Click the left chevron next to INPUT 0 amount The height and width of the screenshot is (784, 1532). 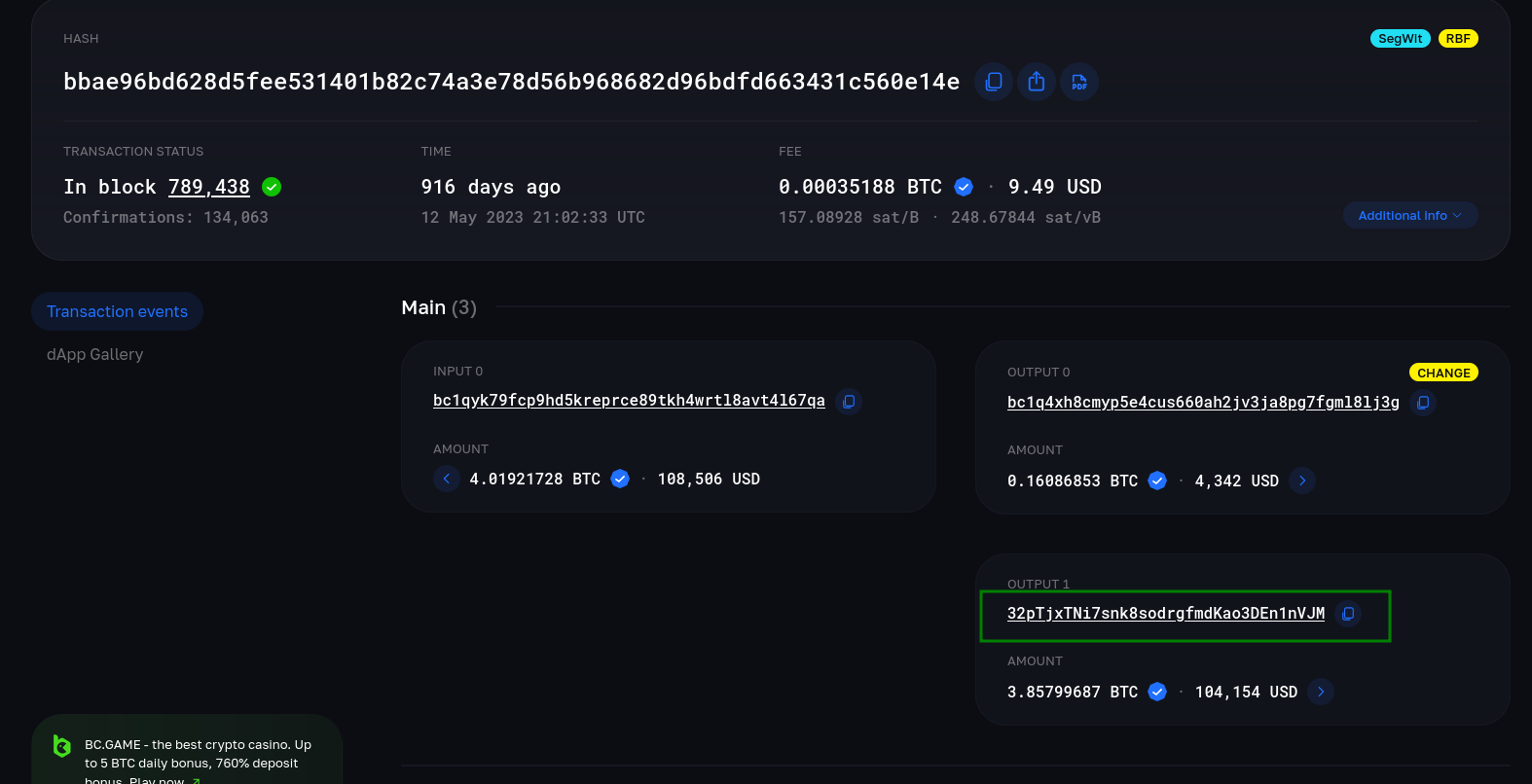447,479
